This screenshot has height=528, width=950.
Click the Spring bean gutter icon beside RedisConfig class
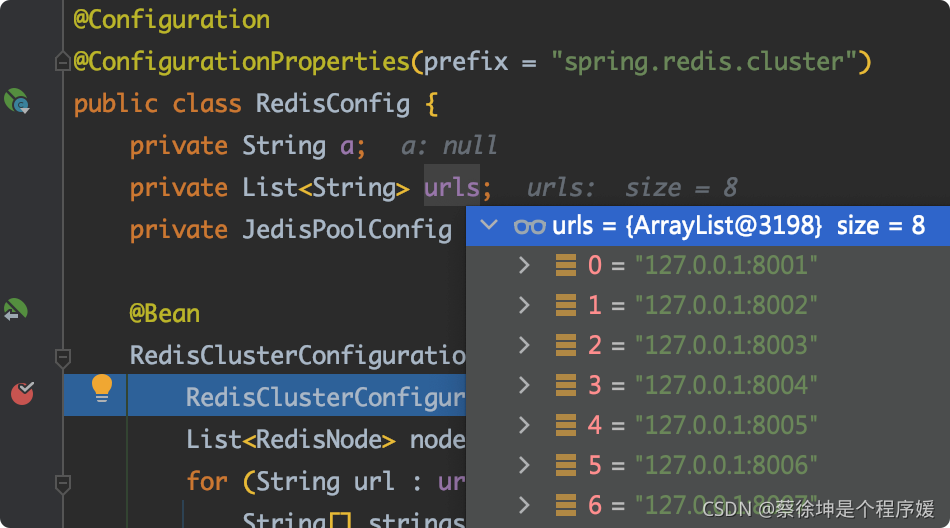point(17,101)
